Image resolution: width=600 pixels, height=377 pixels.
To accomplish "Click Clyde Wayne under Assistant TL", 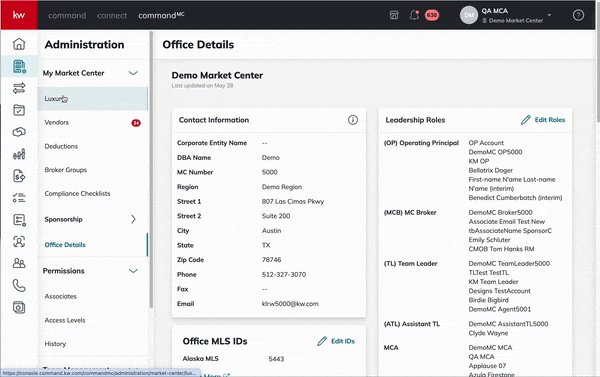I will point(488,333).
